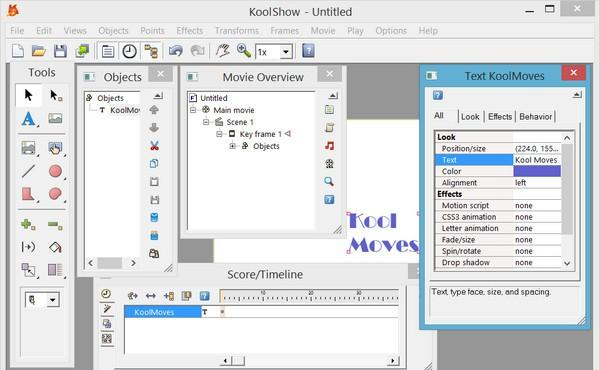
Task: Toggle the clock Score/Timeline view button
Action: [129, 51]
